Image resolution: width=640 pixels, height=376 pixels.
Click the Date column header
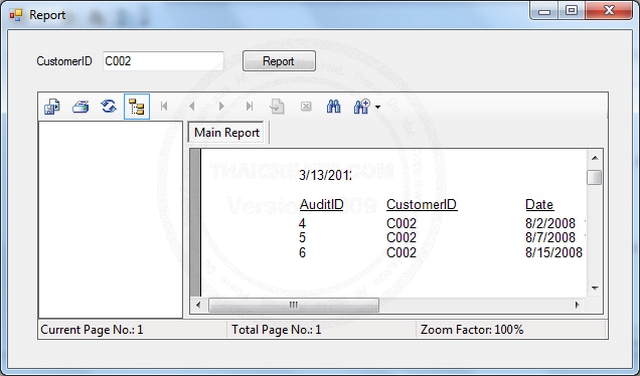[x=539, y=205]
